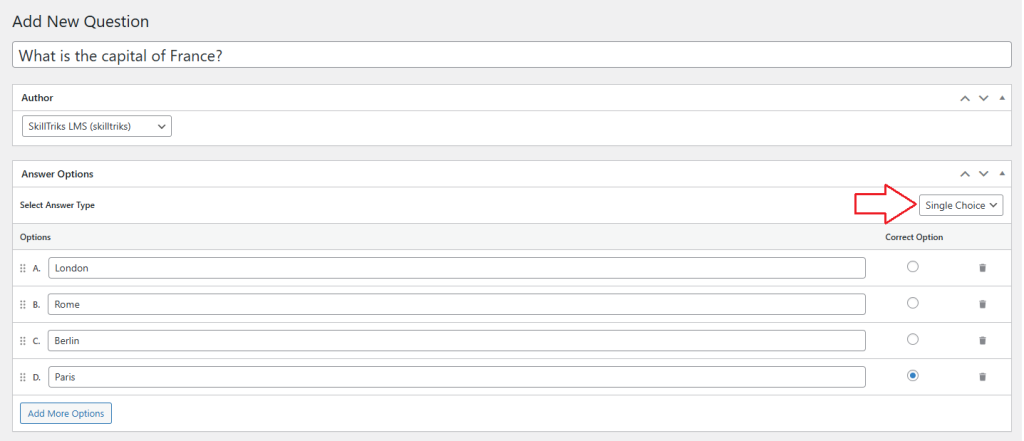Select the Paris correct option radio
The width and height of the screenshot is (1024, 441).
click(x=912, y=376)
